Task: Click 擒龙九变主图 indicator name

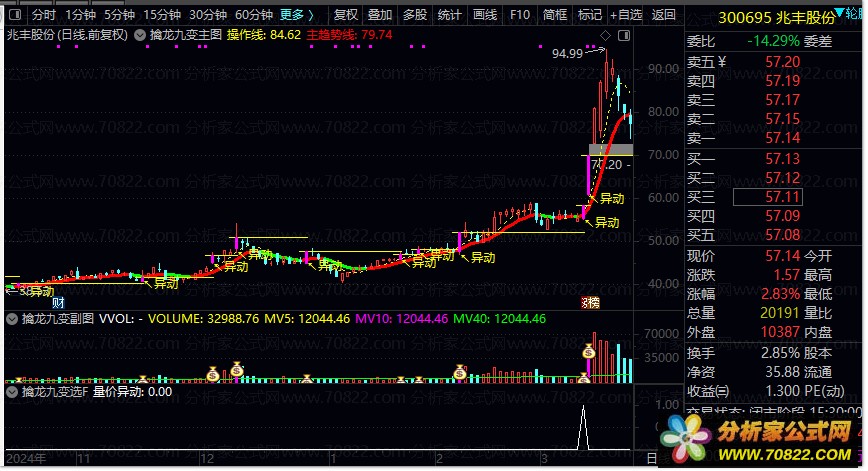Action: pos(185,35)
